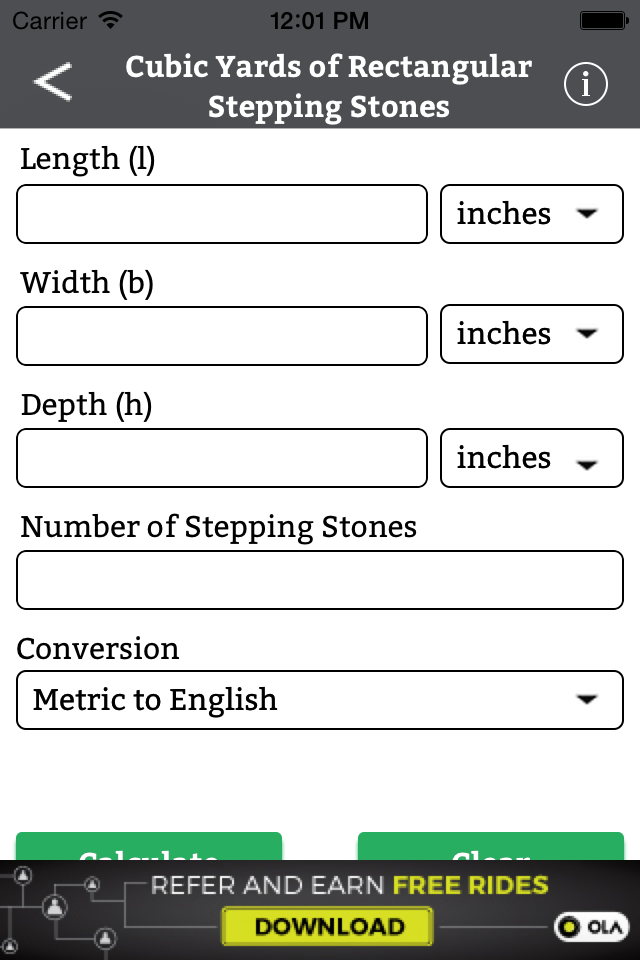Image resolution: width=640 pixels, height=960 pixels.
Task: Click into the Depth (h) input field
Action: (x=221, y=458)
